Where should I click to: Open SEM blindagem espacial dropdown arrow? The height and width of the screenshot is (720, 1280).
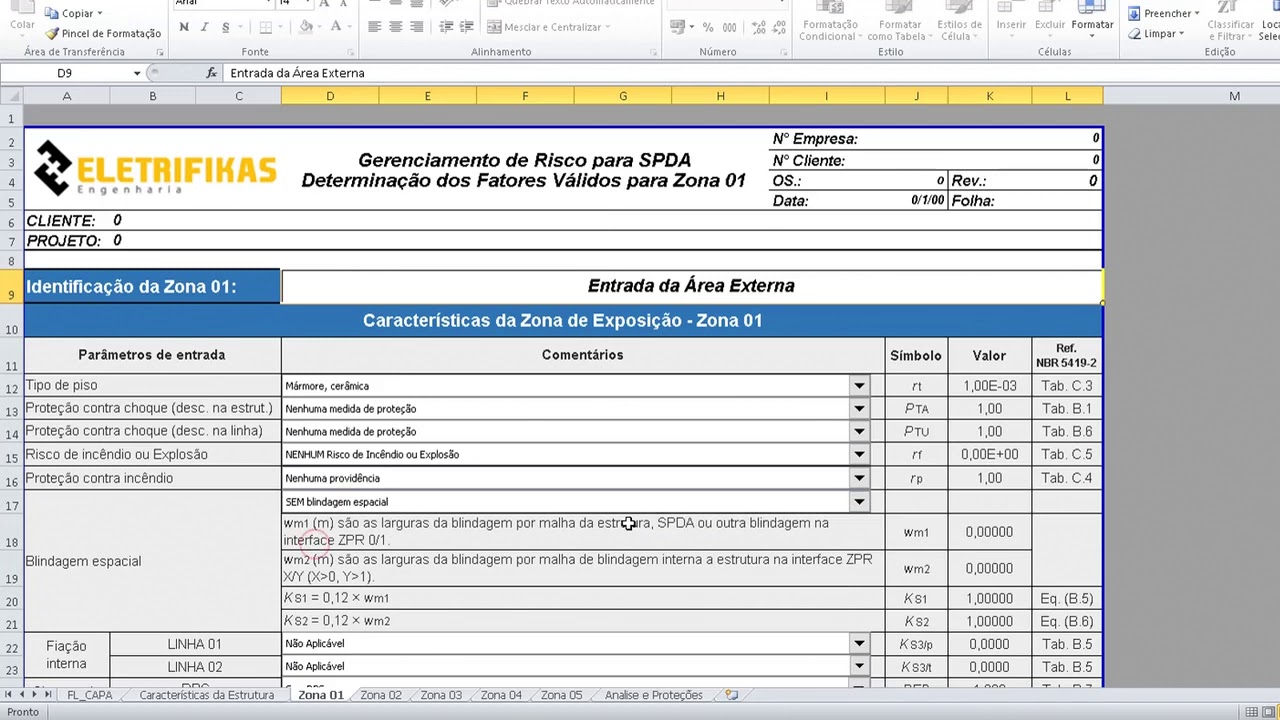[859, 502]
